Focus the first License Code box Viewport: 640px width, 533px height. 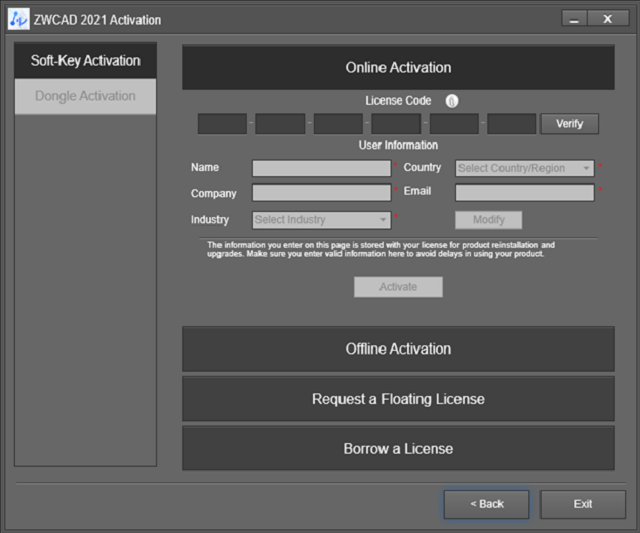[x=222, y=124]
